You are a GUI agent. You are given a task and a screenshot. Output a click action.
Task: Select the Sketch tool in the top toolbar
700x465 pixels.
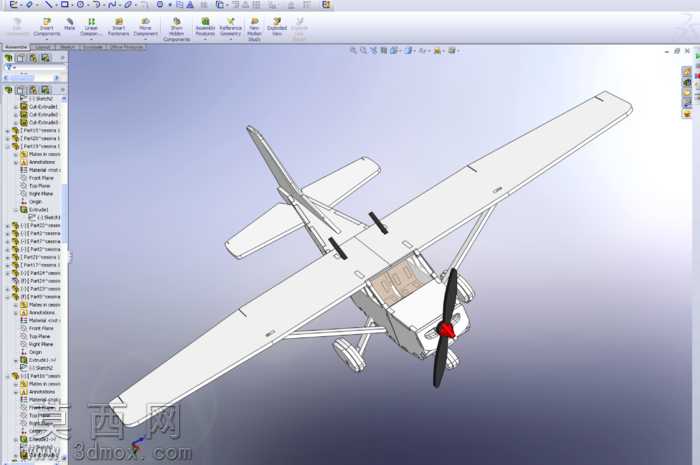(14, 5)
